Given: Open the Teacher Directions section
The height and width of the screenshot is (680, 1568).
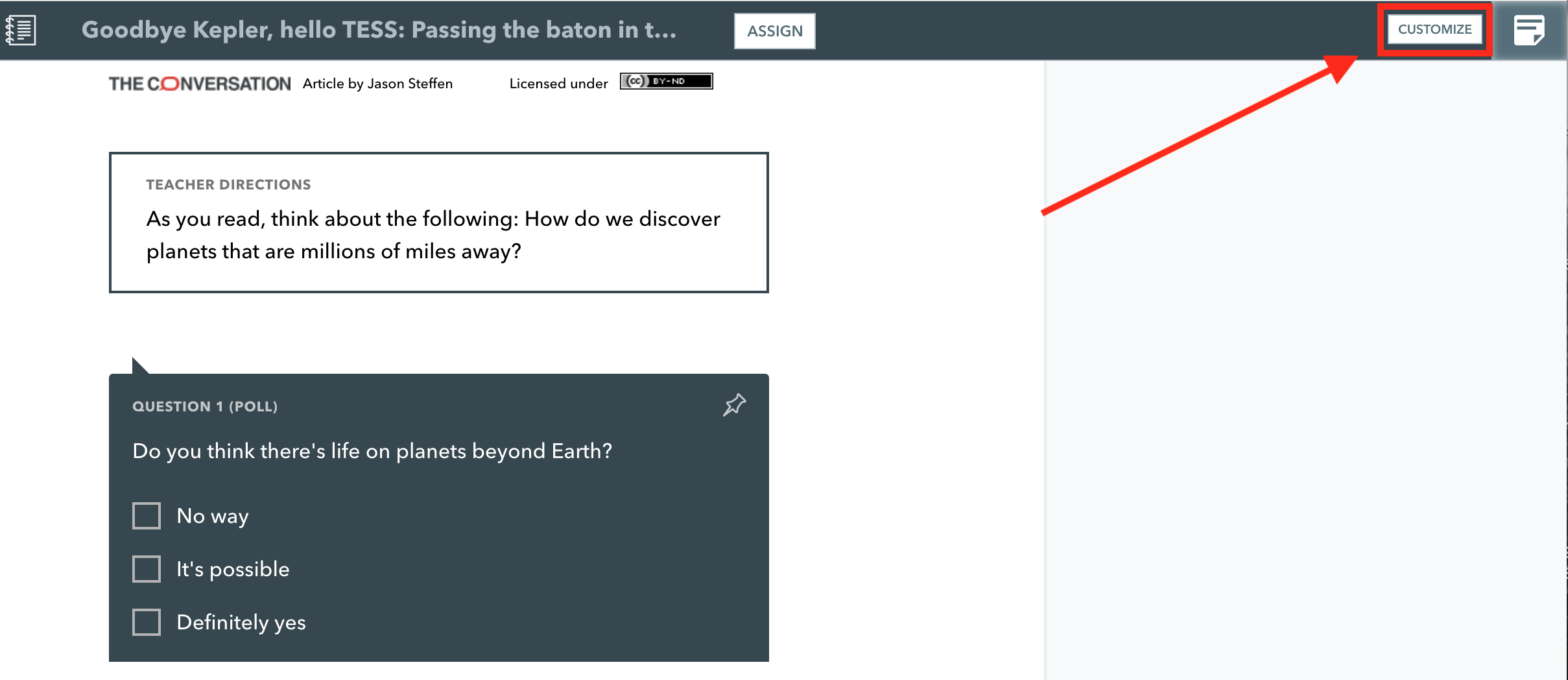Looking at the screenshot, I should (x=228, y=184).
